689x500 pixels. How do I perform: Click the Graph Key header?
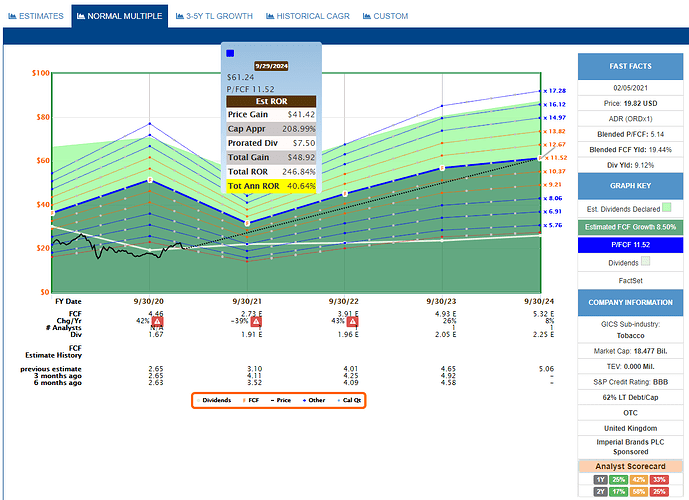[630, 186]
